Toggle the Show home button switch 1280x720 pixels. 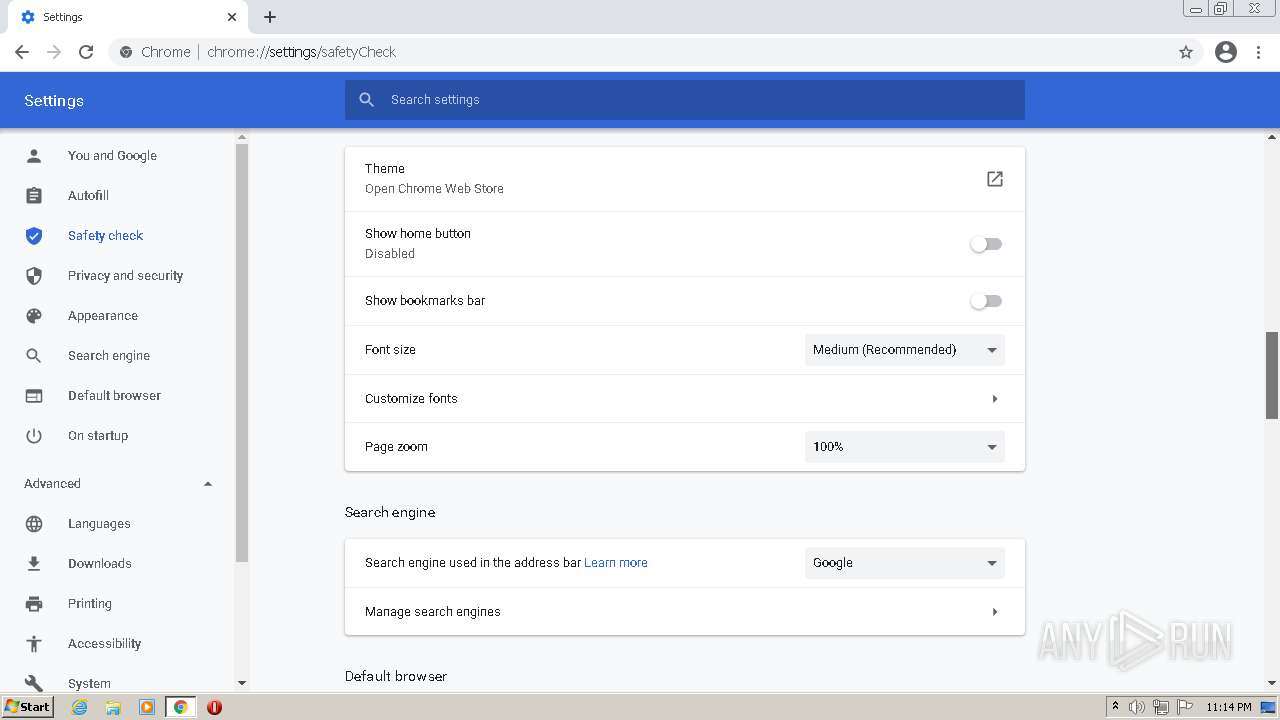point(986,244)
